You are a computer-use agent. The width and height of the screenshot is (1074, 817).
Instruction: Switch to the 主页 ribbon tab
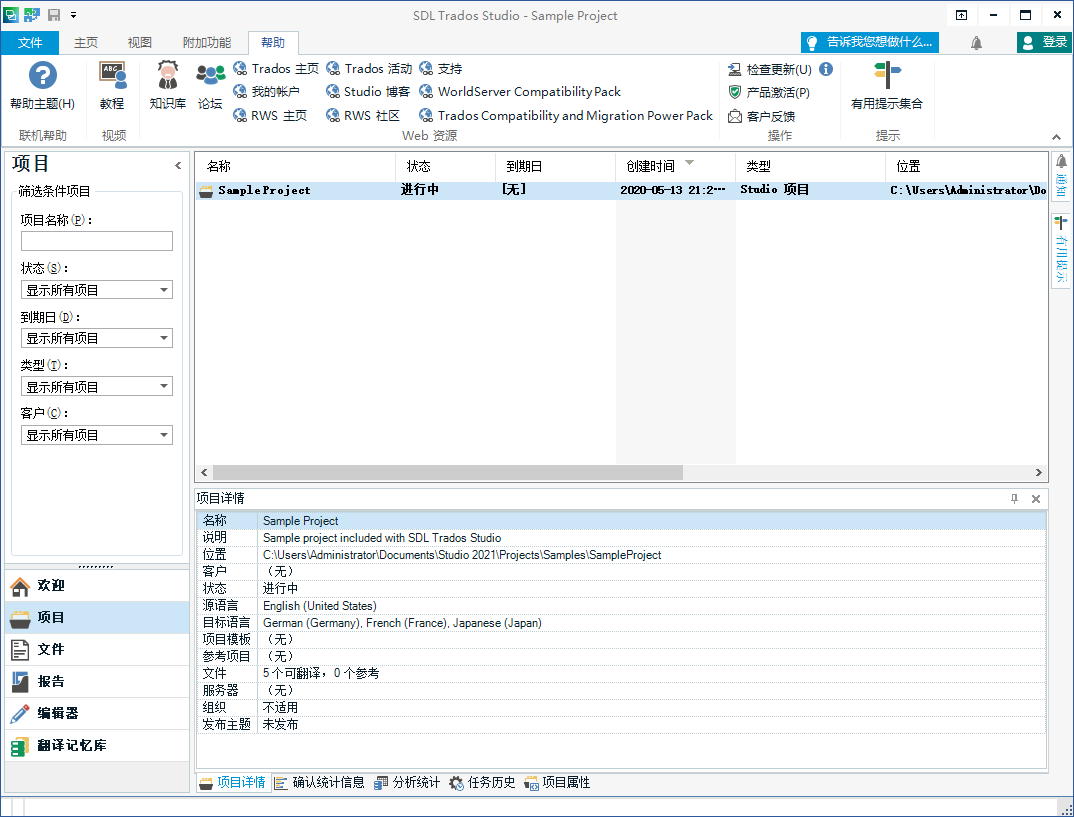pyautogui.click(x=86, y=42)
